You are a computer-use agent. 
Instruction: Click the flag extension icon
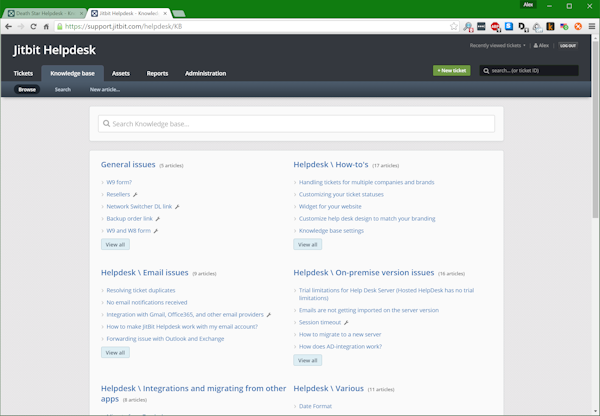click(x=564, y=26)
